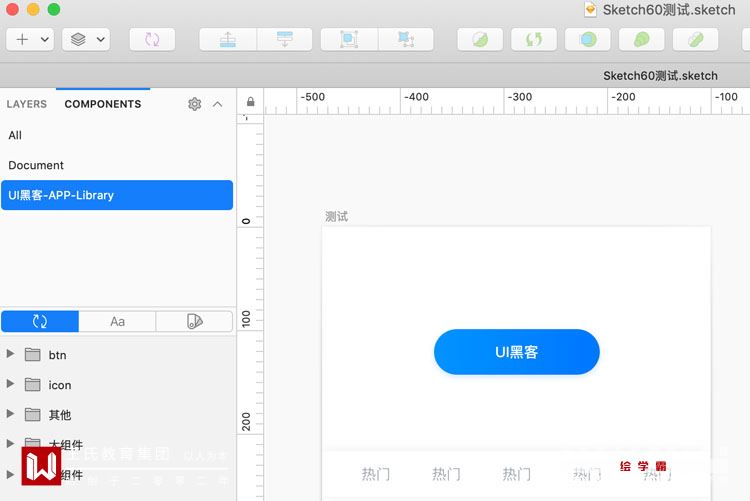Collapse the library list with chevron
The width and height of the screenshot is (750, 501).
[x=218, y=104]
